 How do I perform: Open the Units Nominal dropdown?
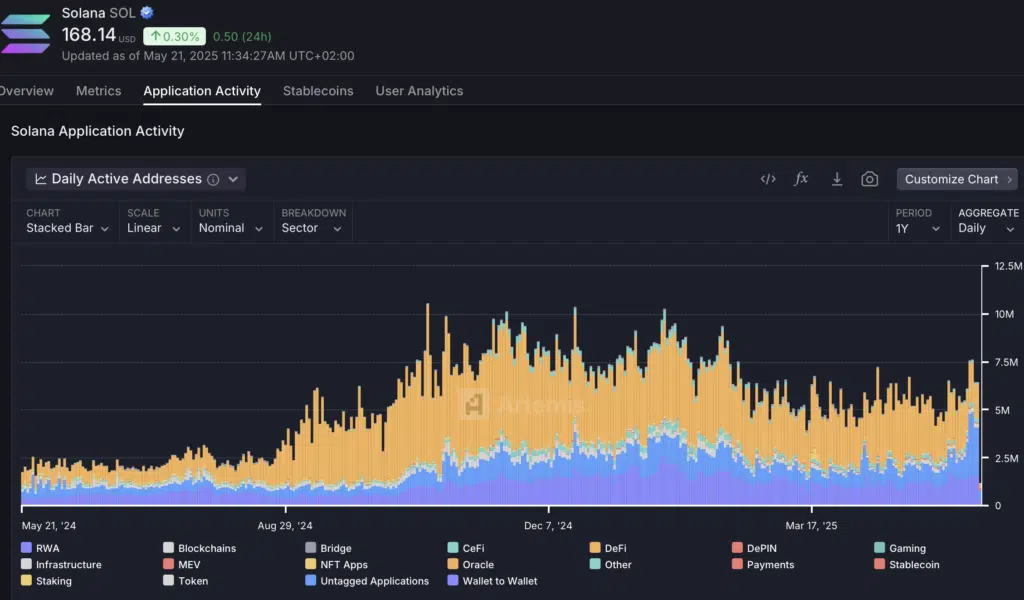pyautogui.click(x=231, y=228)
